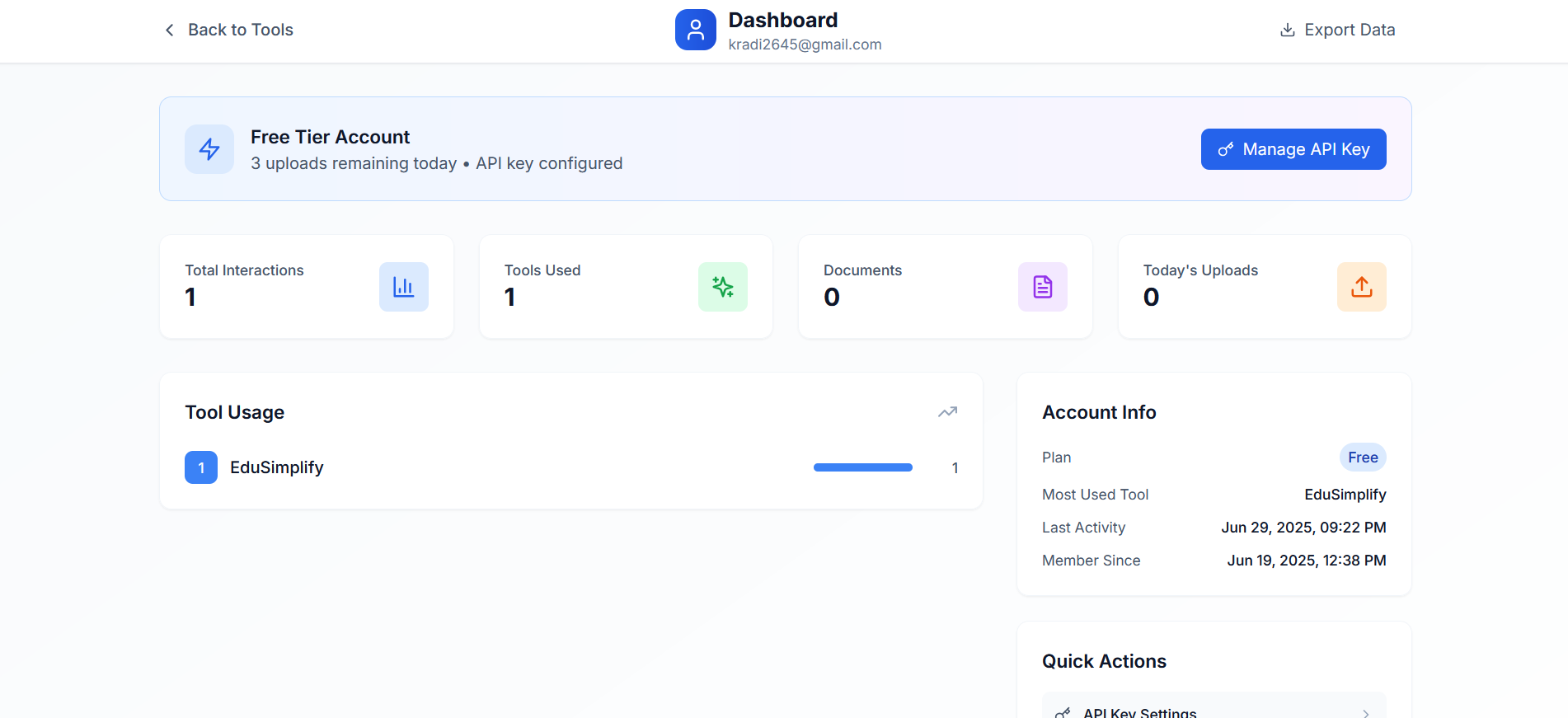
Task: Click '3 uploads remaining today' status text
Action: click(x=354, y=163)
